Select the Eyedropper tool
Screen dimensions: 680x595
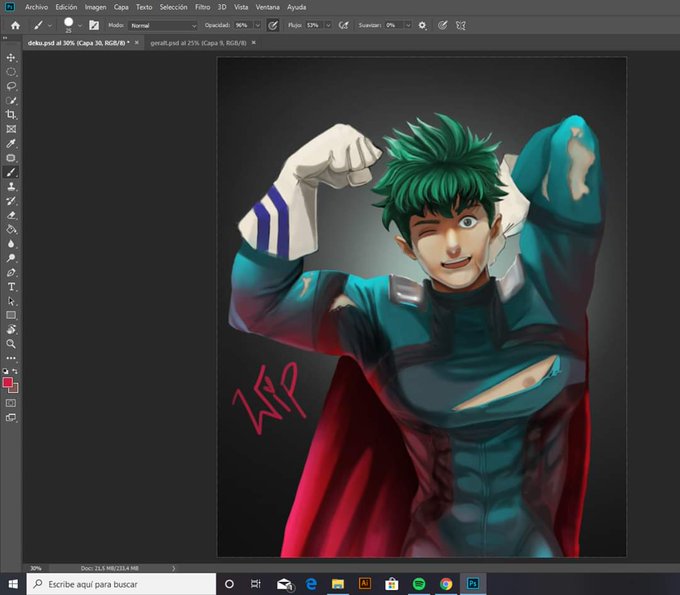pyautogui.click(x=11, y=143)
